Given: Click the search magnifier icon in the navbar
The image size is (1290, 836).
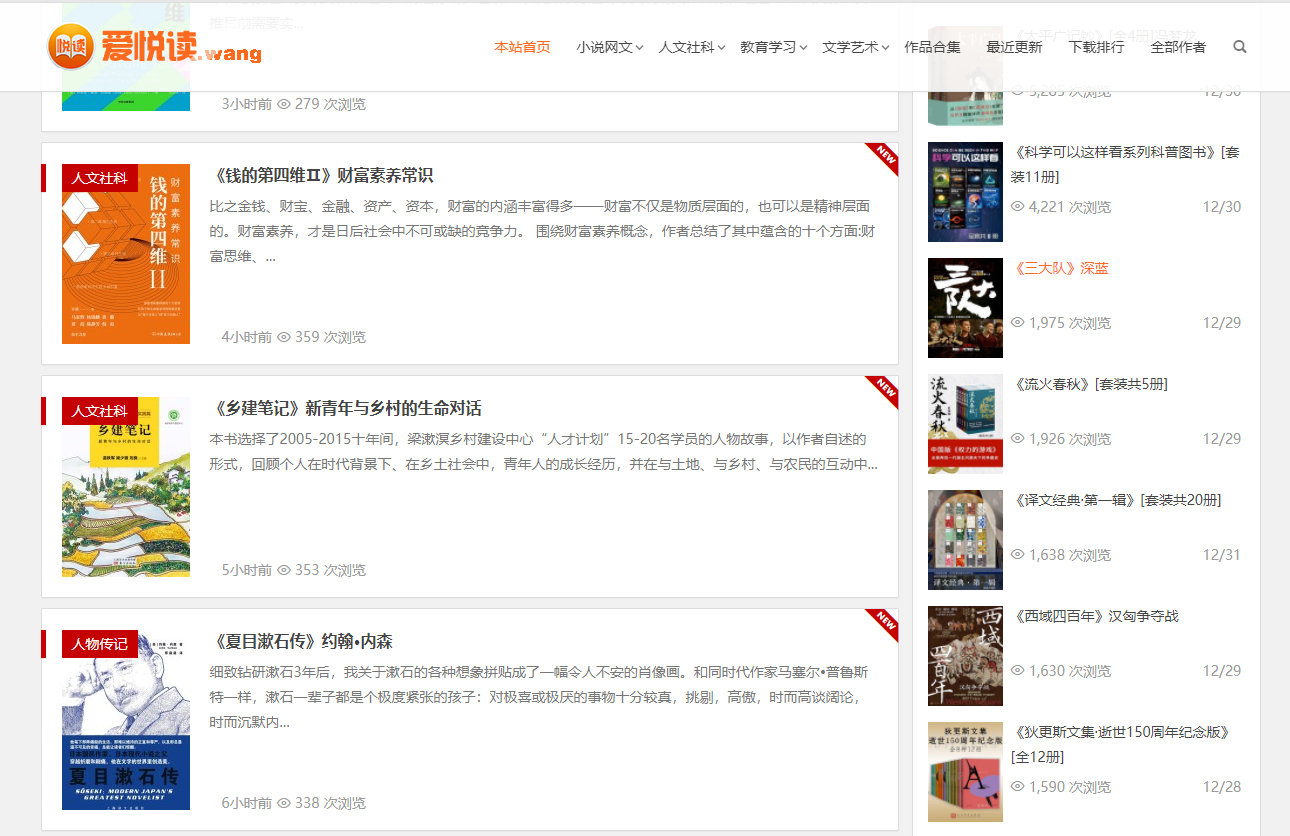Looking at the screenshot, I should pyautogui.click(x=1240, y=47).
